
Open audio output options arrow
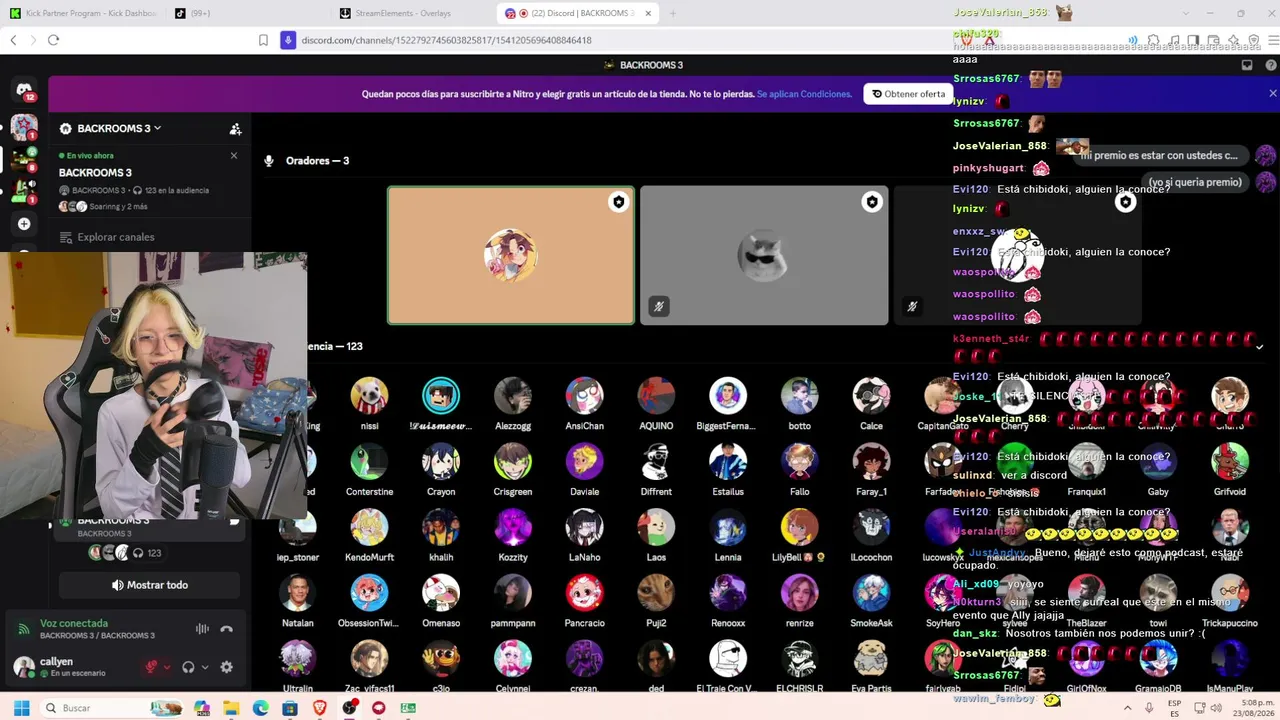[x=204, y=667]
